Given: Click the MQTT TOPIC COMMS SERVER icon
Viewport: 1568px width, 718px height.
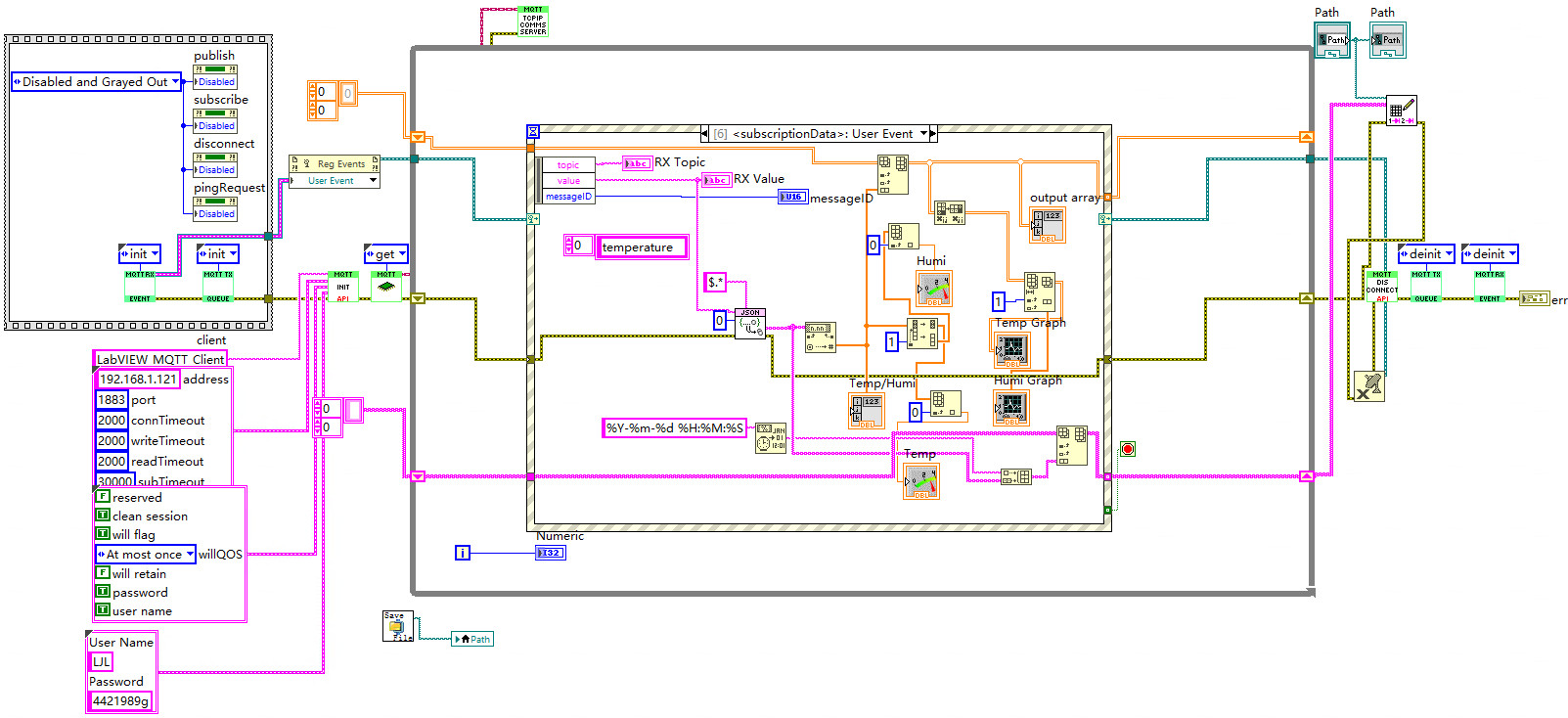Looking at the screenshot, I should 533,21.
